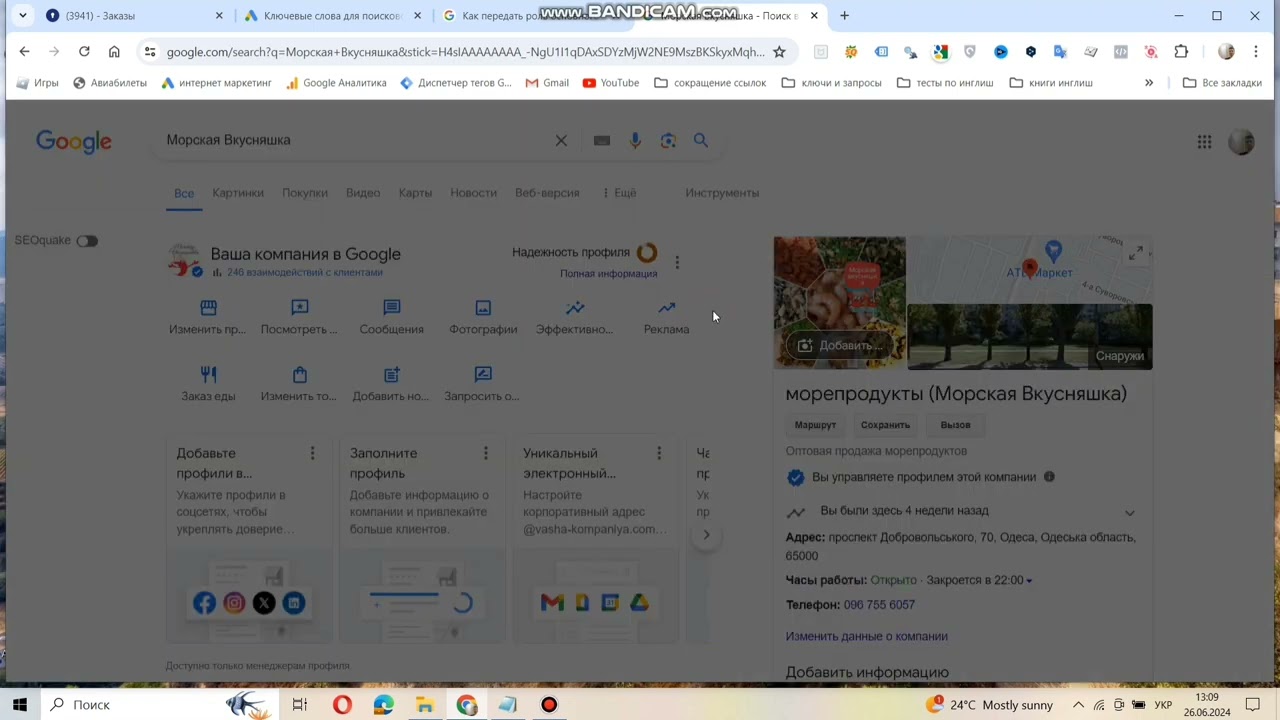Open the Ещё more filters menu
The height and width of the screenshot is (720, 1280).
coord(619,193)
